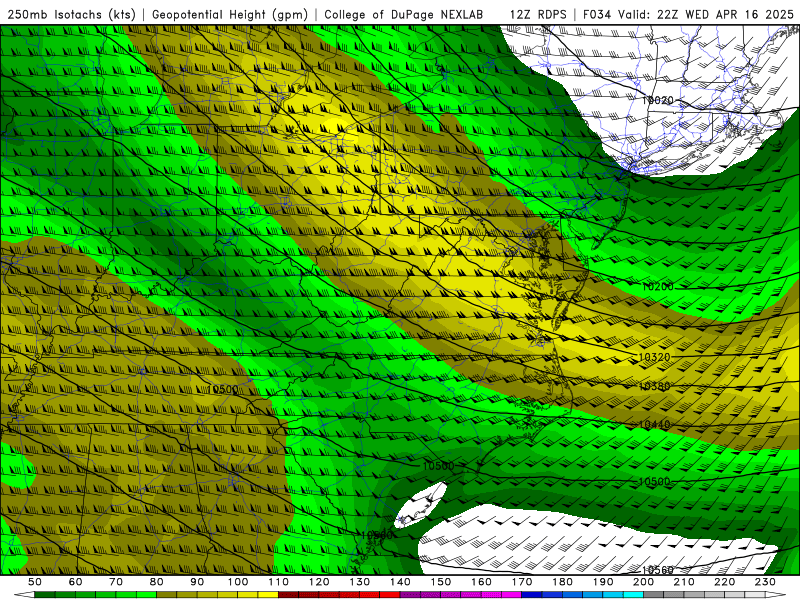The image size is (800, 600).
Task: Click the 150 value on the color scale
Action: [441, 582]
